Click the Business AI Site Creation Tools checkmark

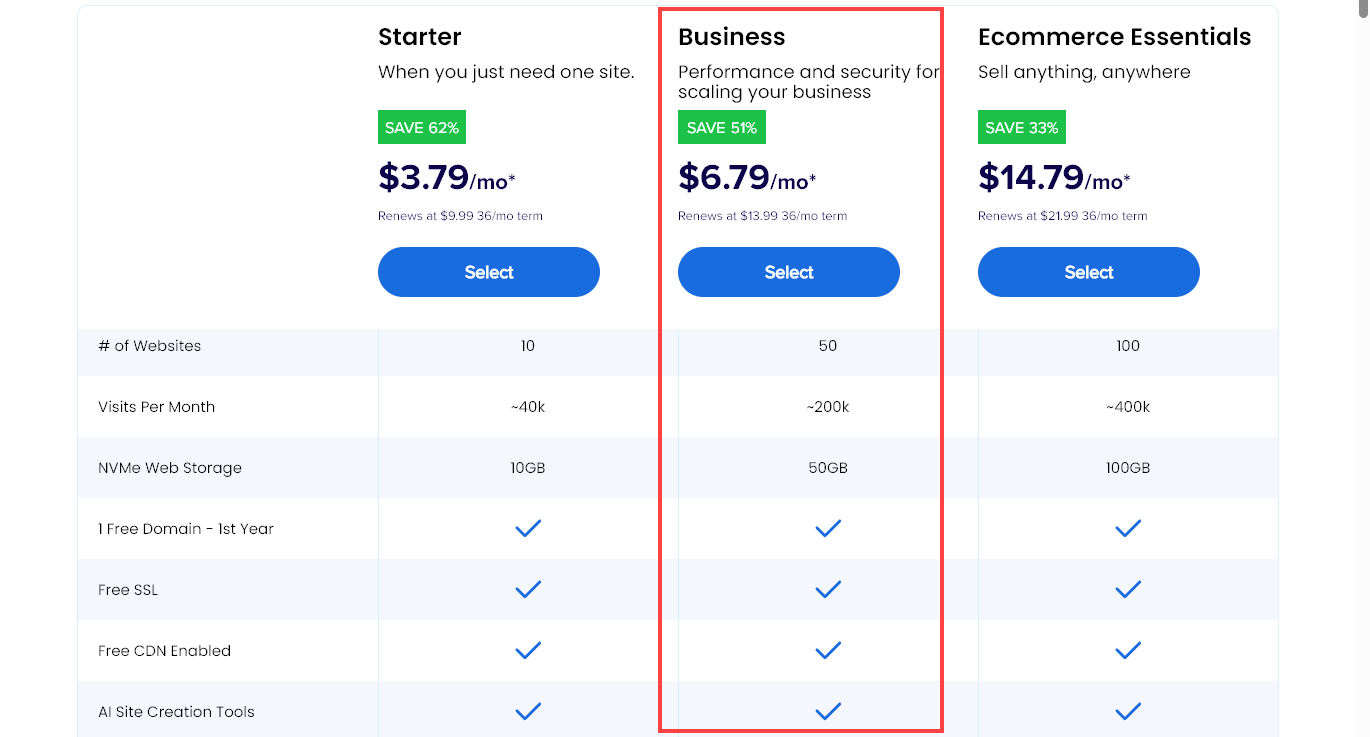pyautogui.click(x=828, y=711)
